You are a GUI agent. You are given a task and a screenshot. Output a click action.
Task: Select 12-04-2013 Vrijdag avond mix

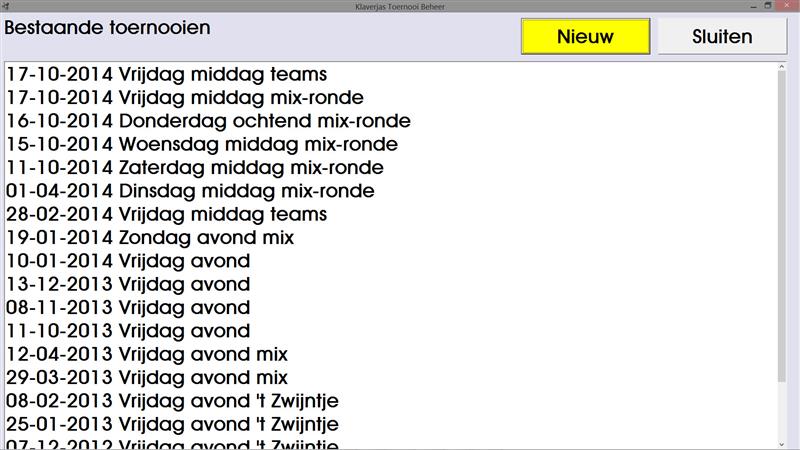pyautogui.click(x=147, y=354)
